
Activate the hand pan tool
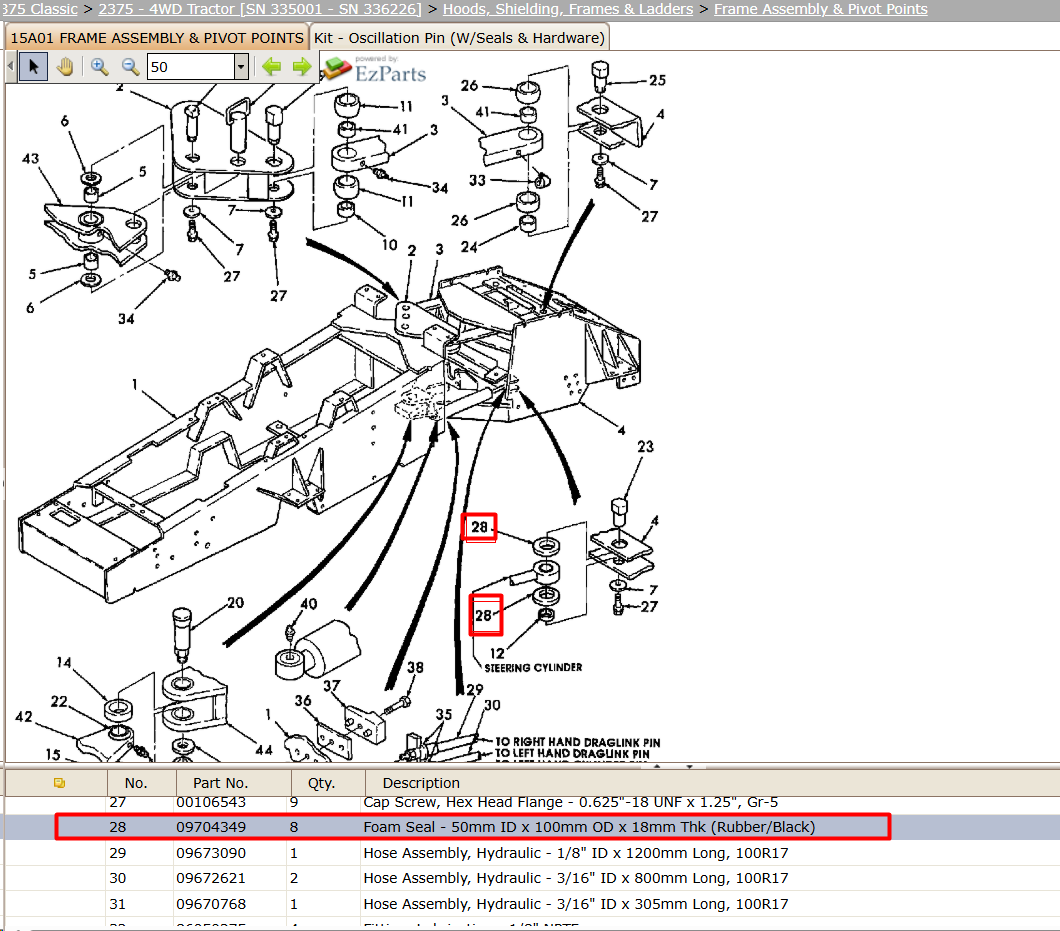[x=66, y=67]
